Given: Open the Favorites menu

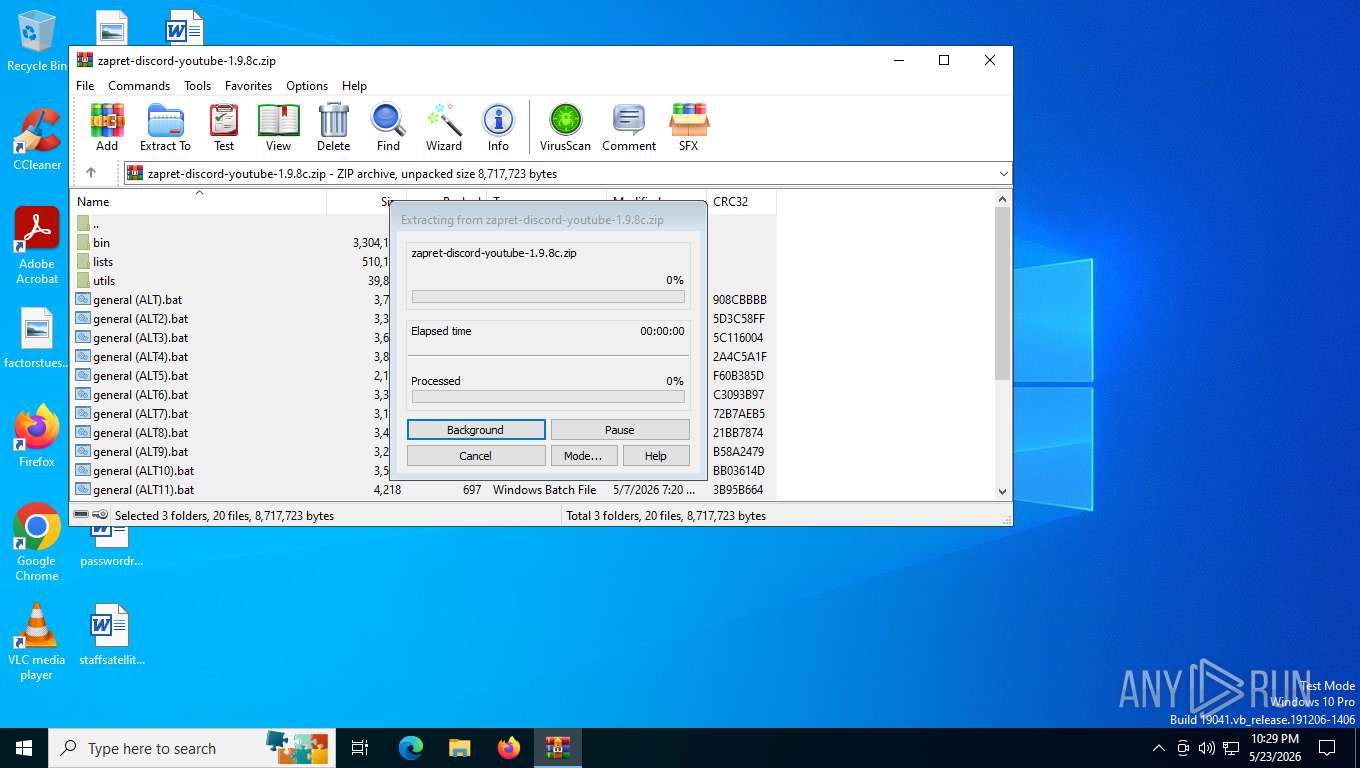Looking at the screenshot, I should tap(248, 86).
